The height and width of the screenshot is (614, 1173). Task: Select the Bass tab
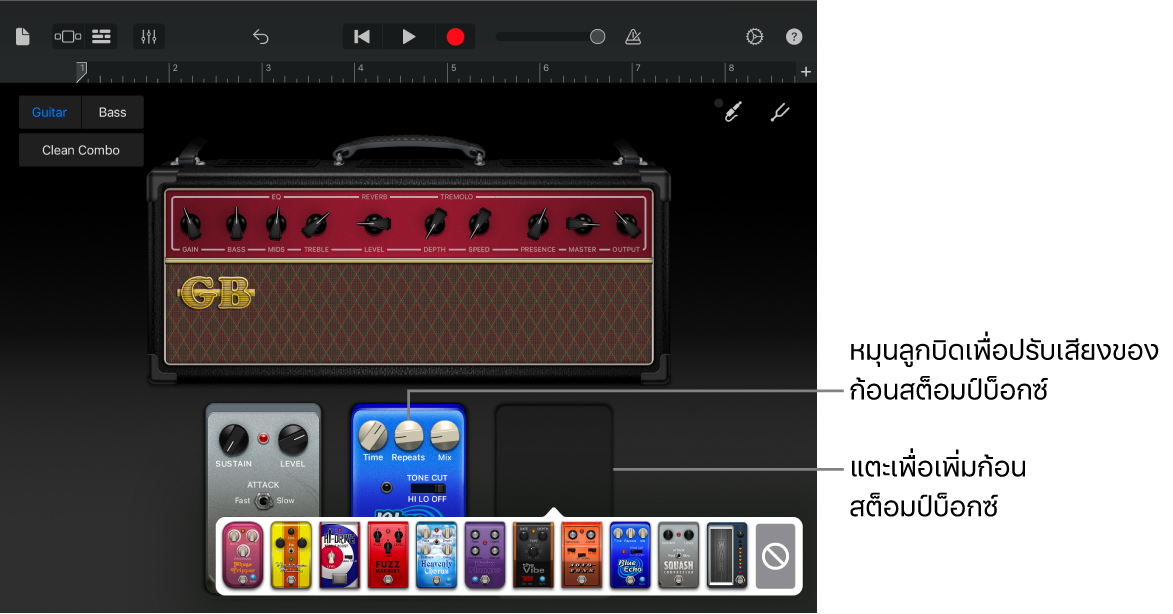(x=112, y=112)
